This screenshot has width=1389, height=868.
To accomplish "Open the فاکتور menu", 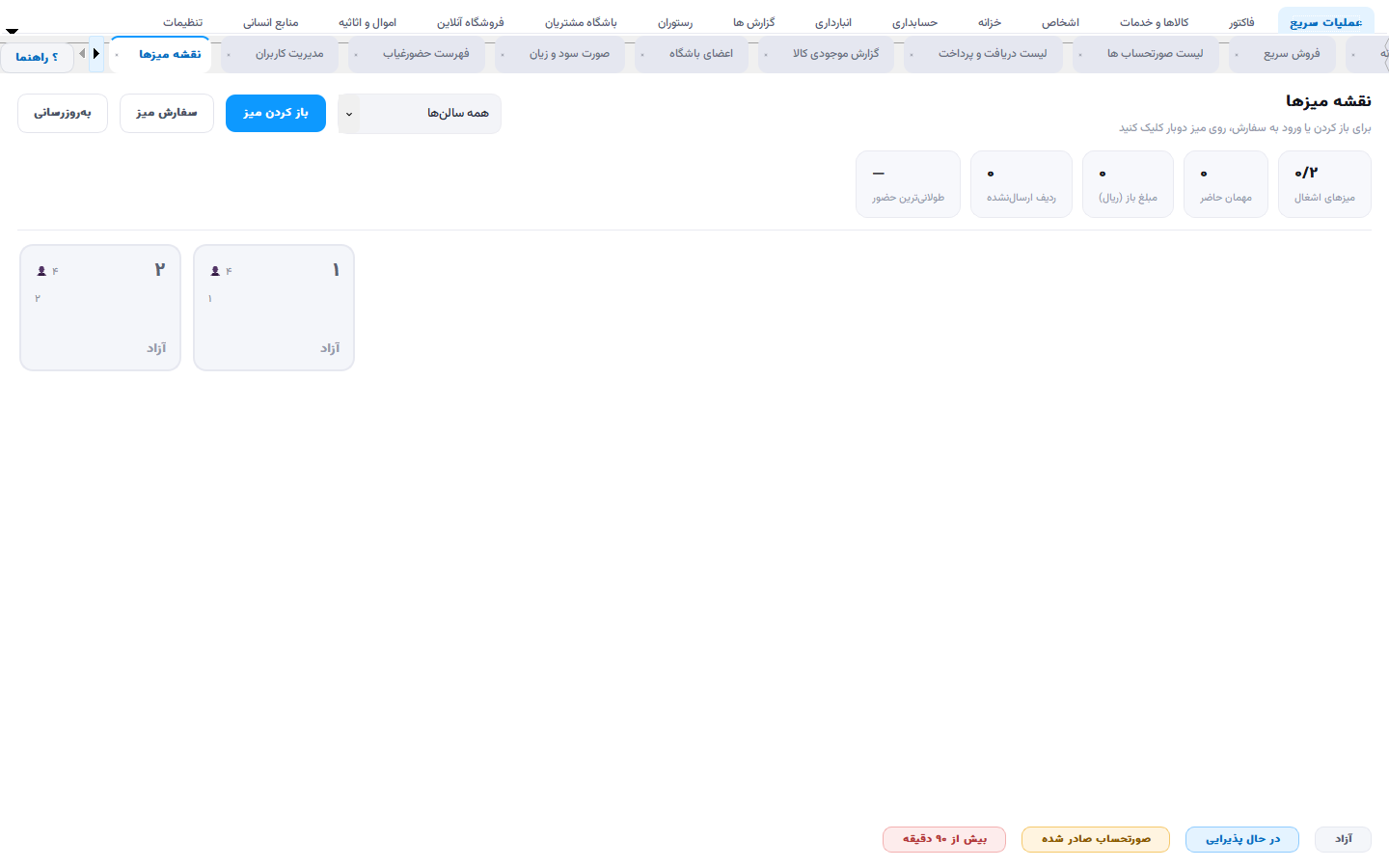I will coord(1241,22).
